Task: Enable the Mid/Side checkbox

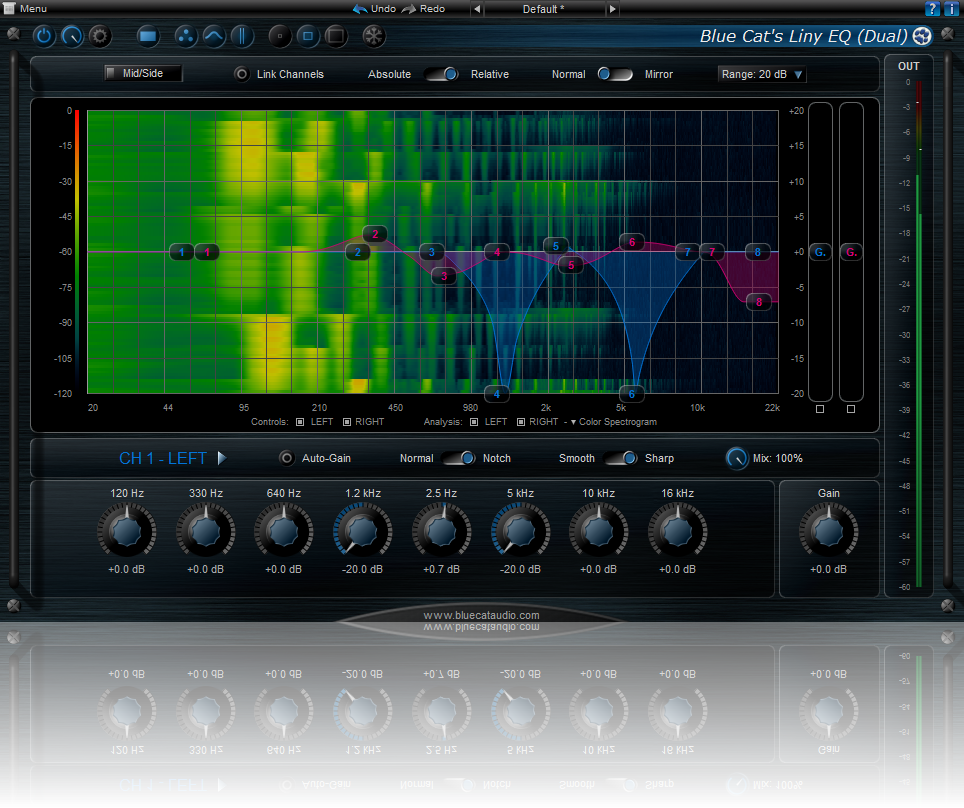Action: point(112,73)
